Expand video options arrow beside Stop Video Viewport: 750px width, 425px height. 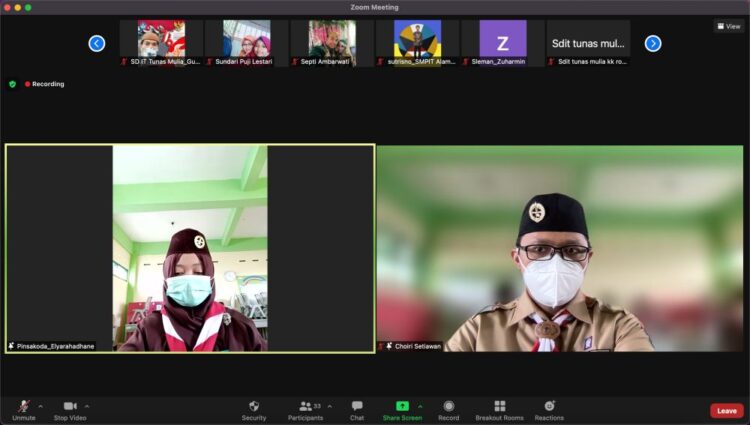click(87, 406)
